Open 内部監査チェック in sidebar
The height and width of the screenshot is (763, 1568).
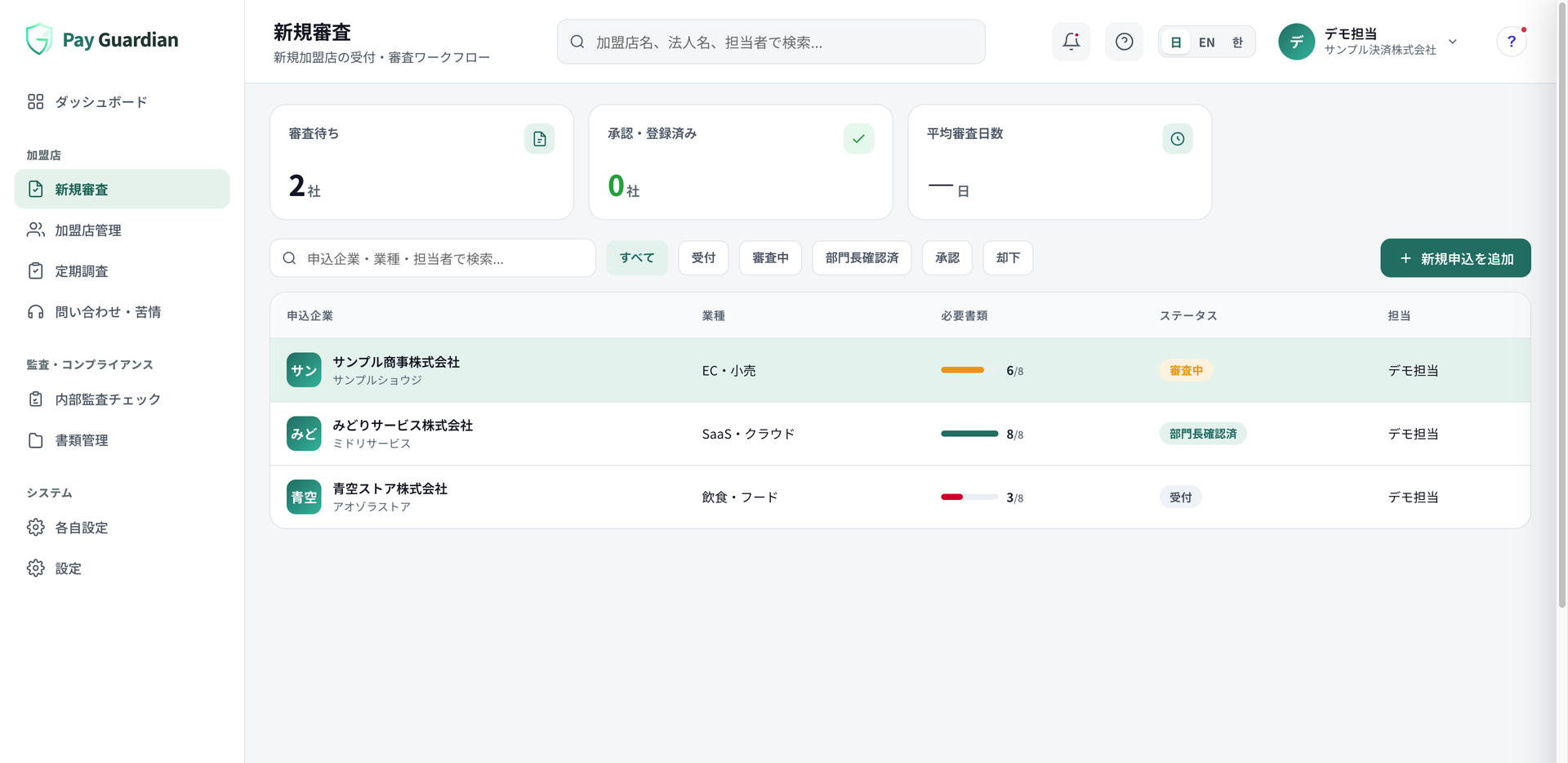pos(122,399)
